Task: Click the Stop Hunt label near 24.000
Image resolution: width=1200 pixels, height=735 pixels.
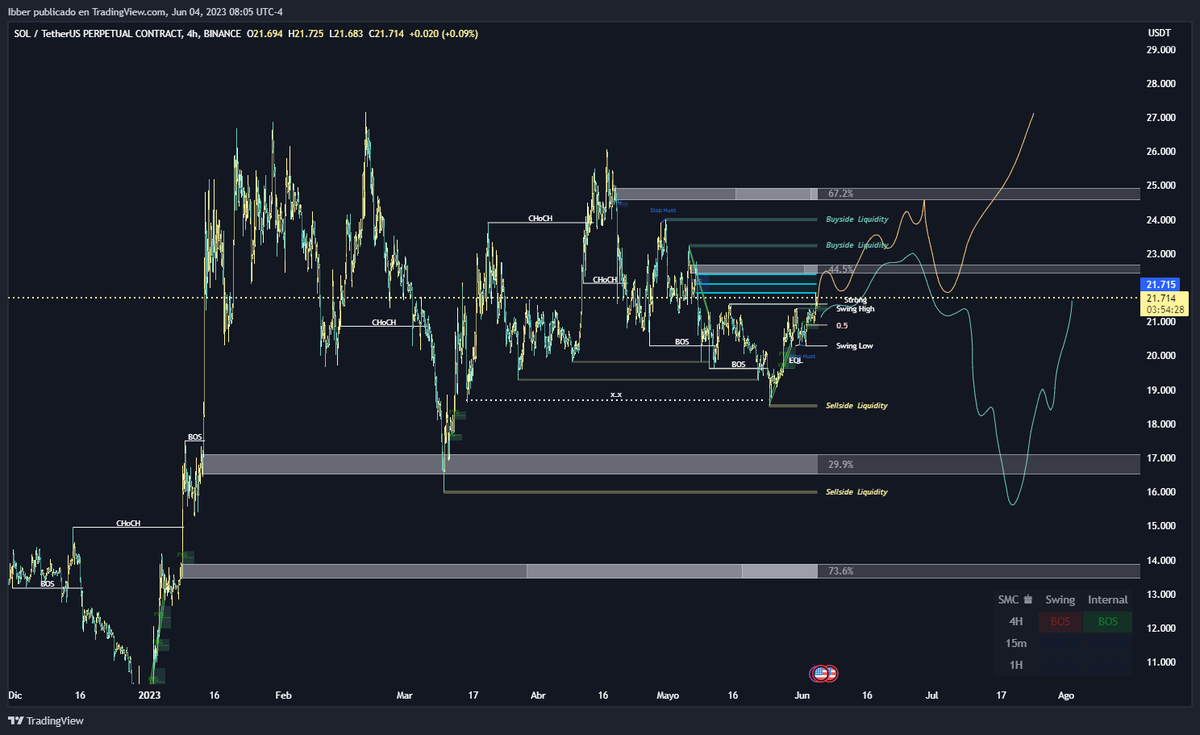Action: pos(661,210)
